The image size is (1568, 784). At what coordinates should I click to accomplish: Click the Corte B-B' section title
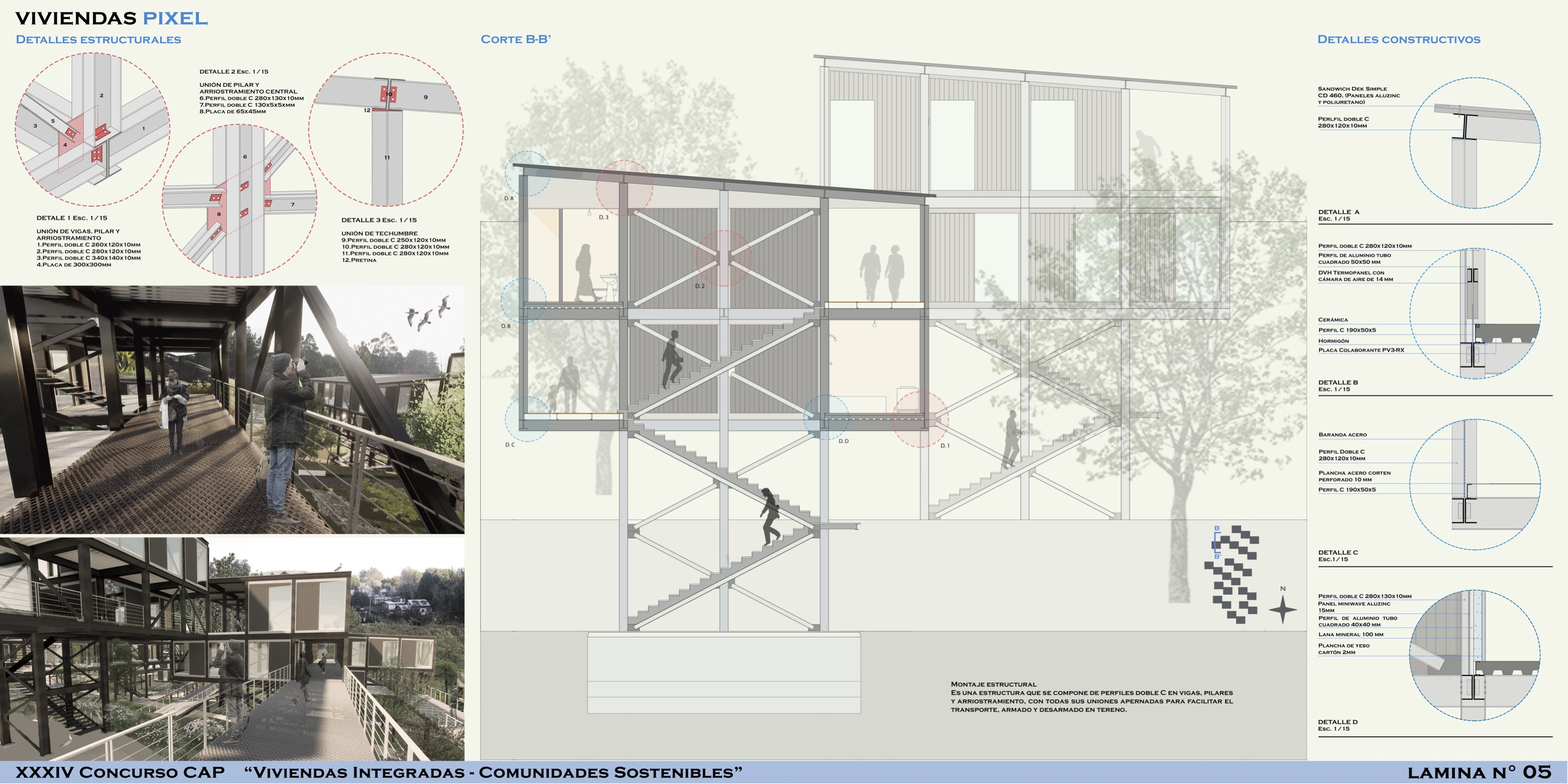coord(515,40)
